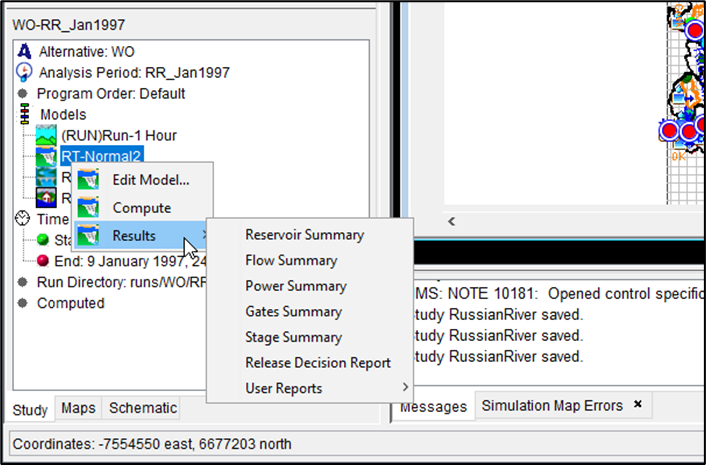This screenshot has width=706, height=465.
Task: Switch to the Schematic tab
Action: click(x=142, y=408)
